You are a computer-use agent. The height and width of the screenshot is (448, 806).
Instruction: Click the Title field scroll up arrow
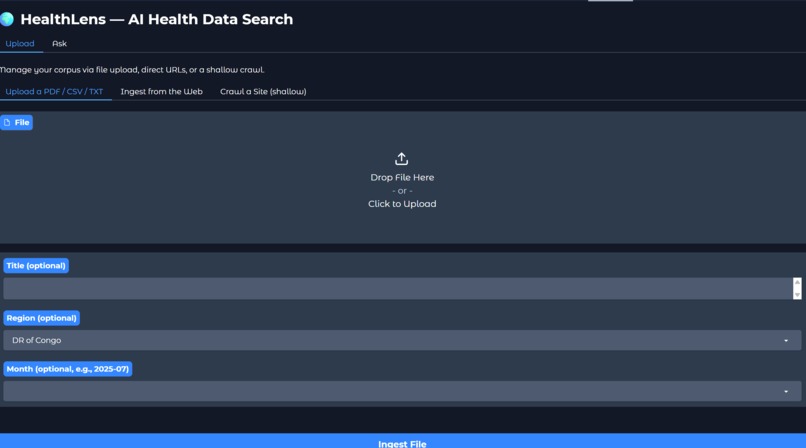click(797, 282)
